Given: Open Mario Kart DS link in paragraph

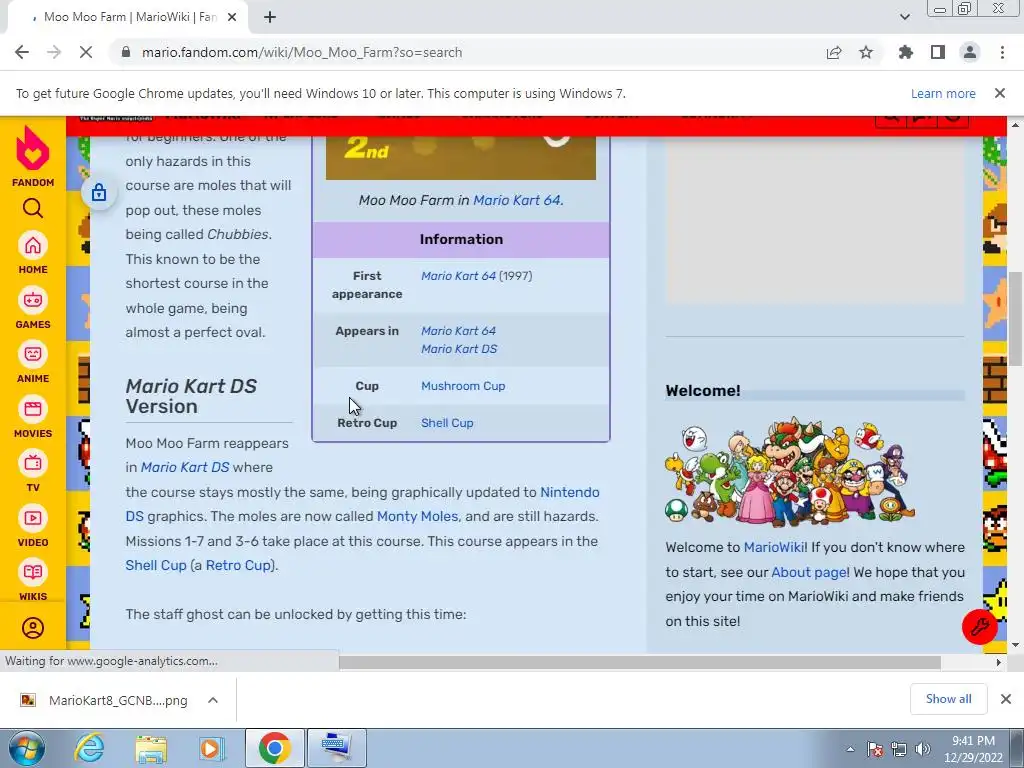Looking at the screenshot, I should [185, 468].
